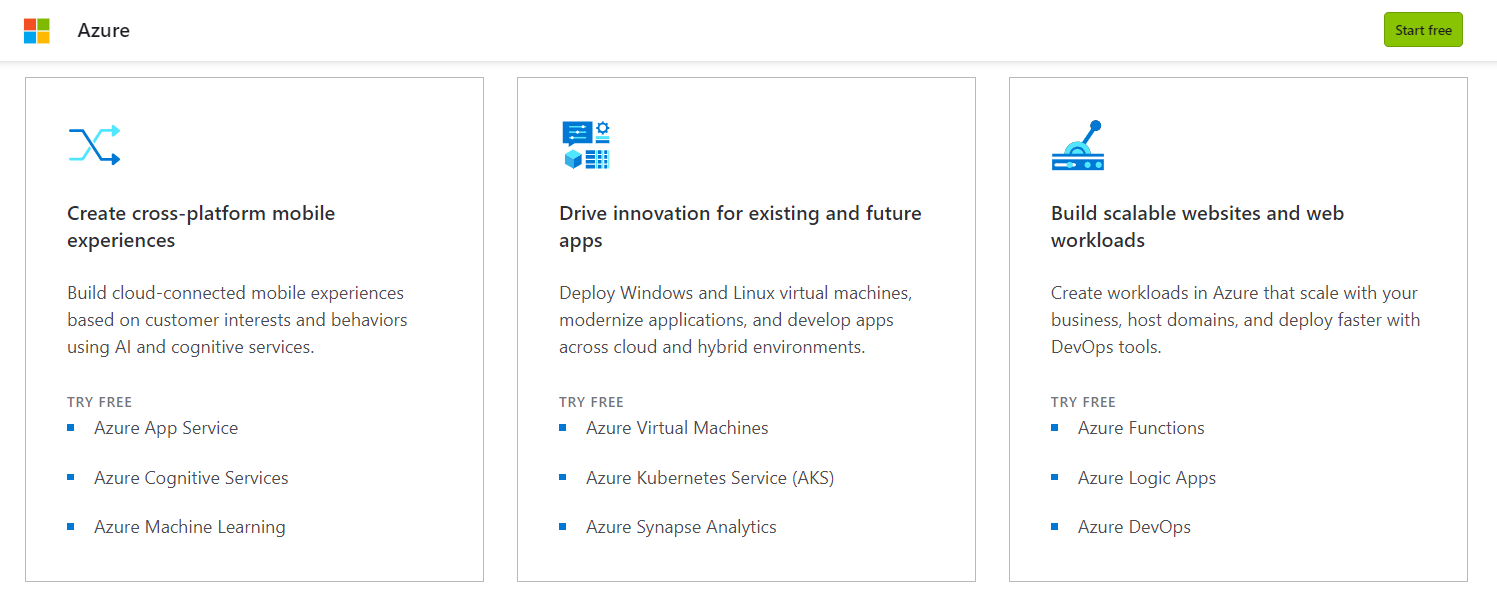This screenshot has width=1497, height=613.
Task: Go to Azure Machine Learning
Action: [x=189, y=527]
